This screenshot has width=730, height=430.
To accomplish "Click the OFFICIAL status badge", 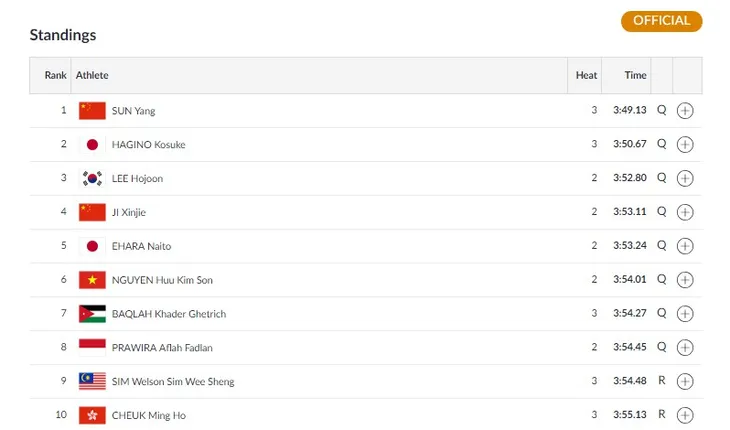I will click(662, 21).
